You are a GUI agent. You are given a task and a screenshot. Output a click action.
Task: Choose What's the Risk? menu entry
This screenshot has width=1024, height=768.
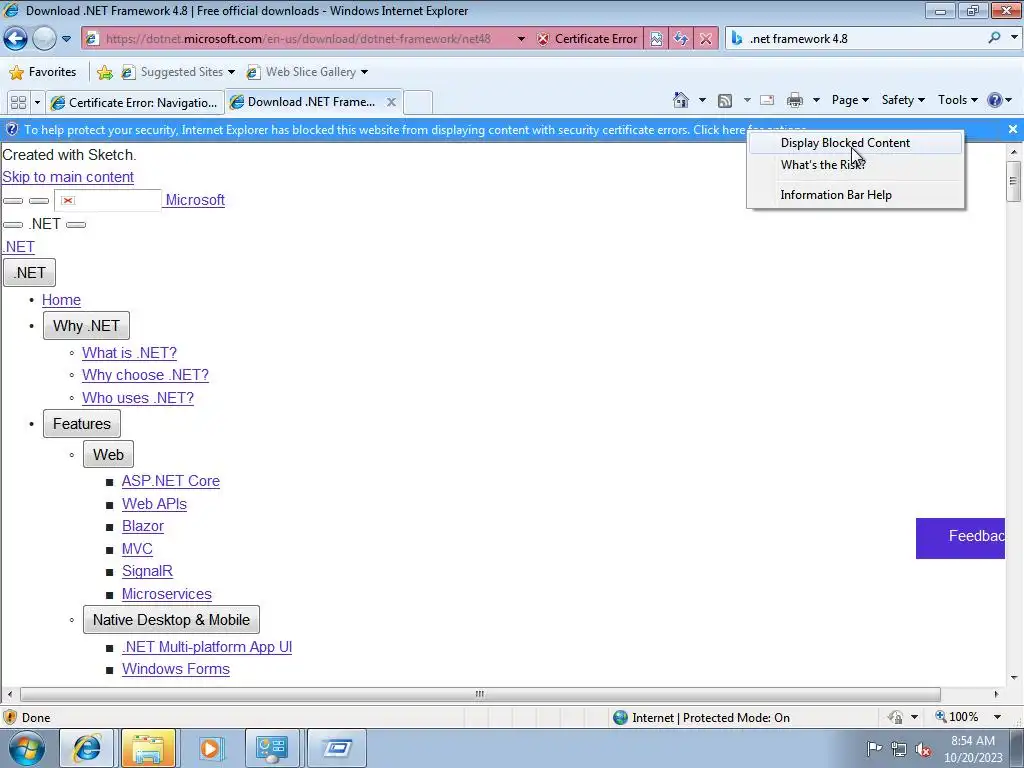coord(855,165)
